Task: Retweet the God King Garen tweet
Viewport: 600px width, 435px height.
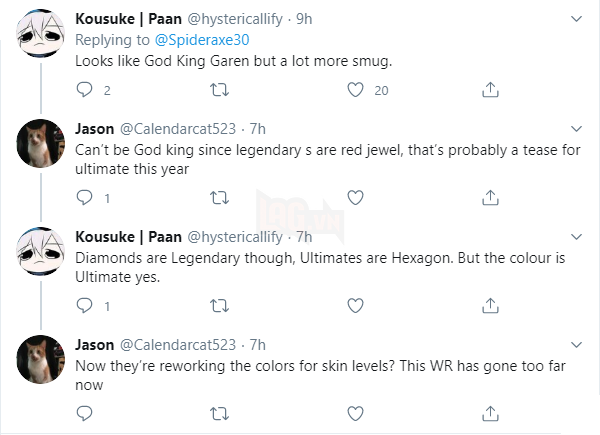Action: click(219, 91)
